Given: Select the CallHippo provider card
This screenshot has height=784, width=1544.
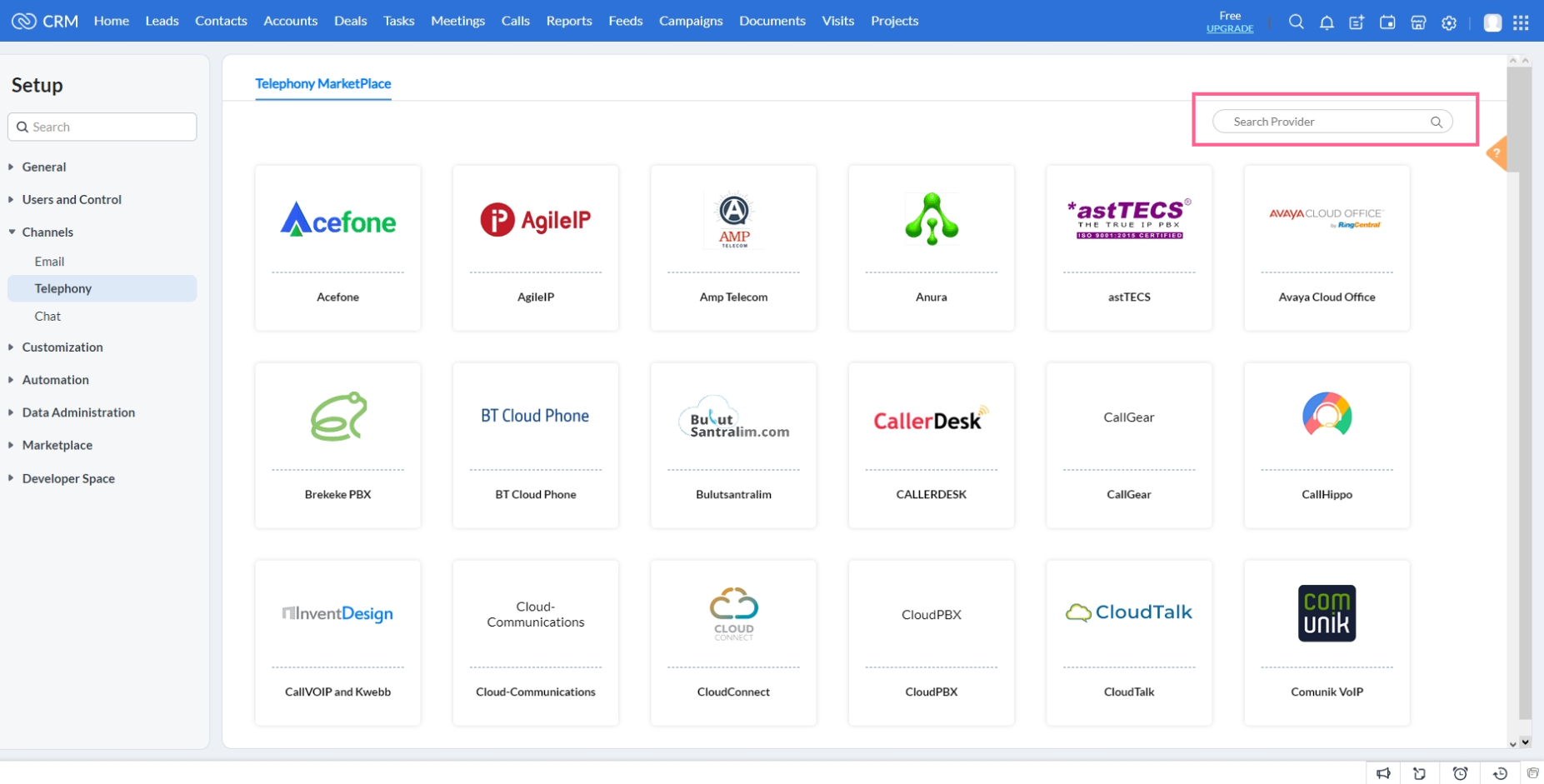Looking at the screenshot, I should coord(1327,445).
